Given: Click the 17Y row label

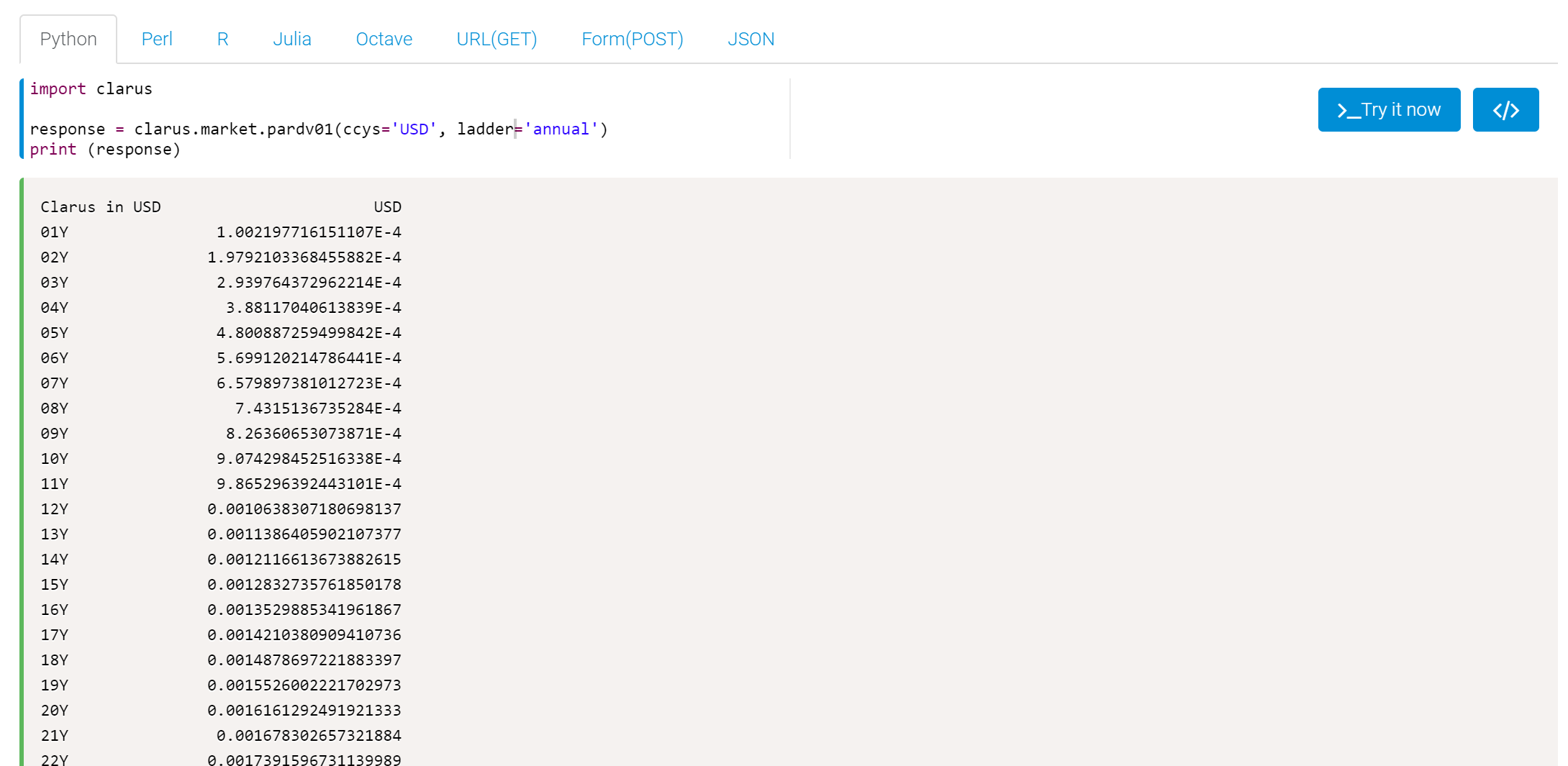Looking at the screenshot, I should [55, 635].
